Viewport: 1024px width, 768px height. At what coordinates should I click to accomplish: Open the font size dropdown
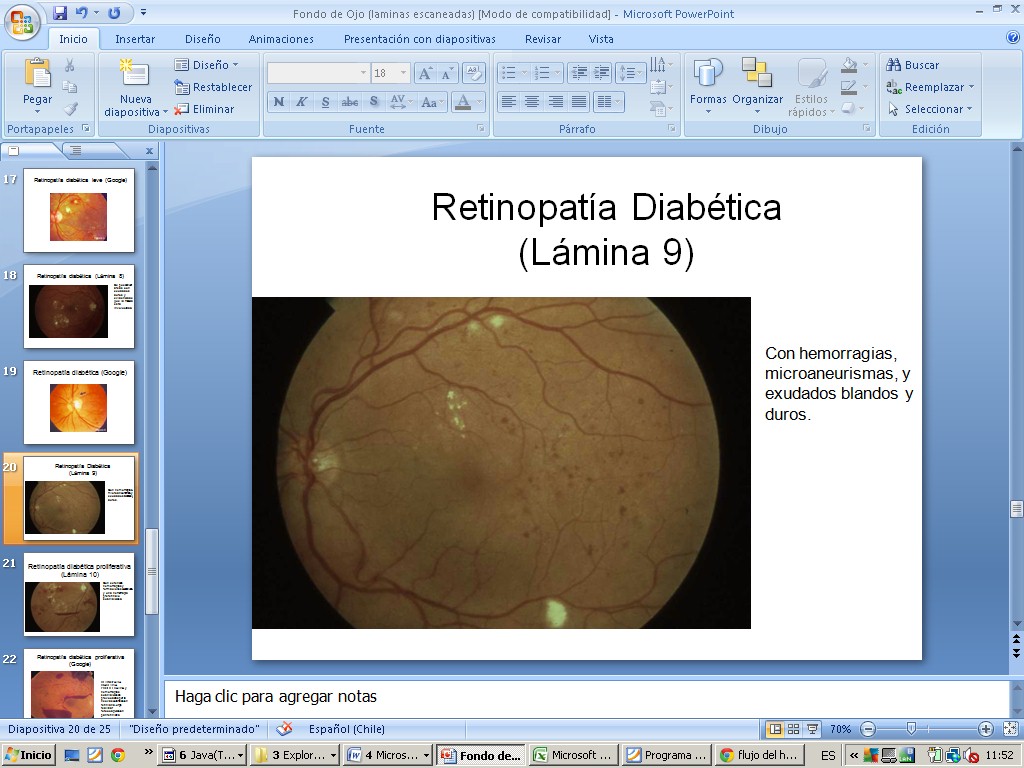pyautogui.click(x=403, y=73)
